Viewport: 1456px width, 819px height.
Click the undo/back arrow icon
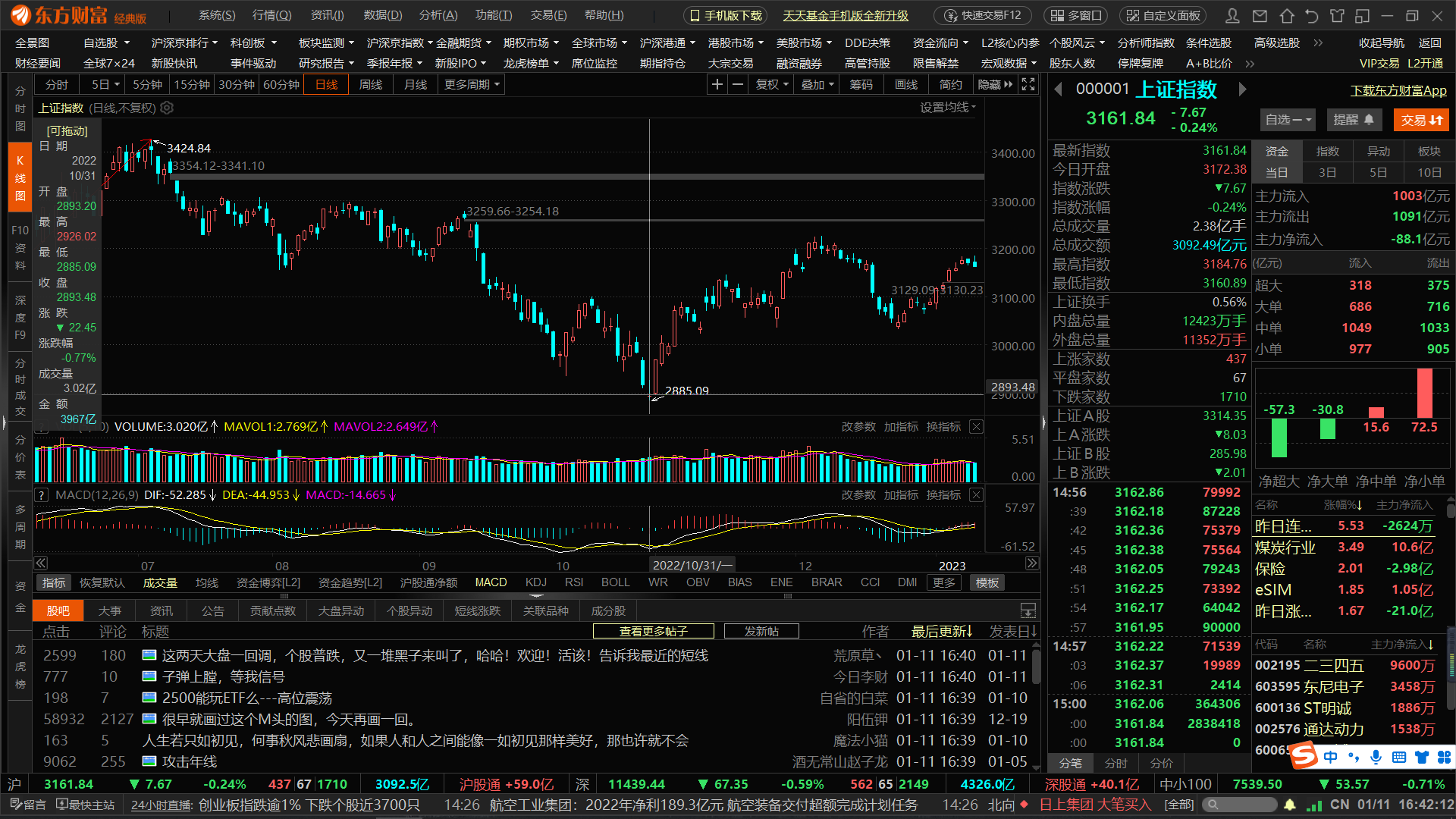[x=1312, y=15]
